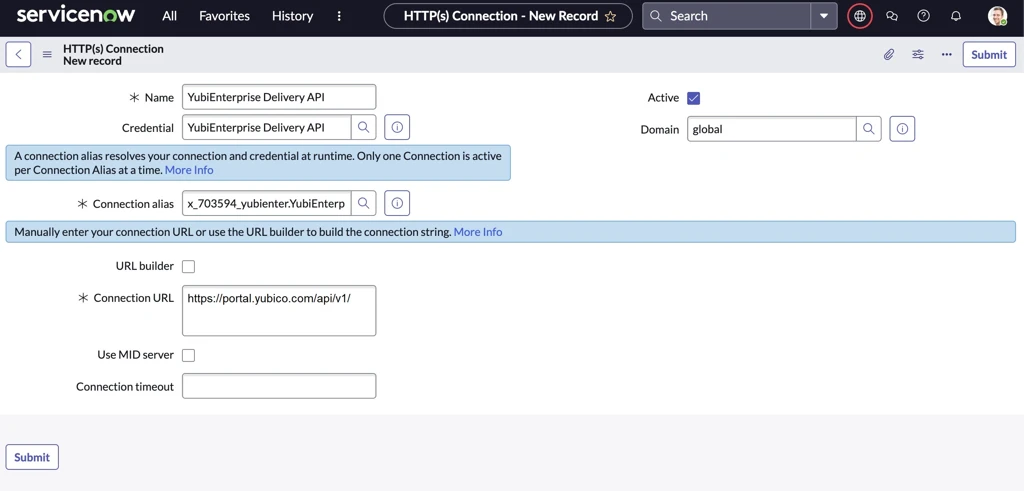
Task: Search Credential records with magnifier icon
Action: coord(364,127)
